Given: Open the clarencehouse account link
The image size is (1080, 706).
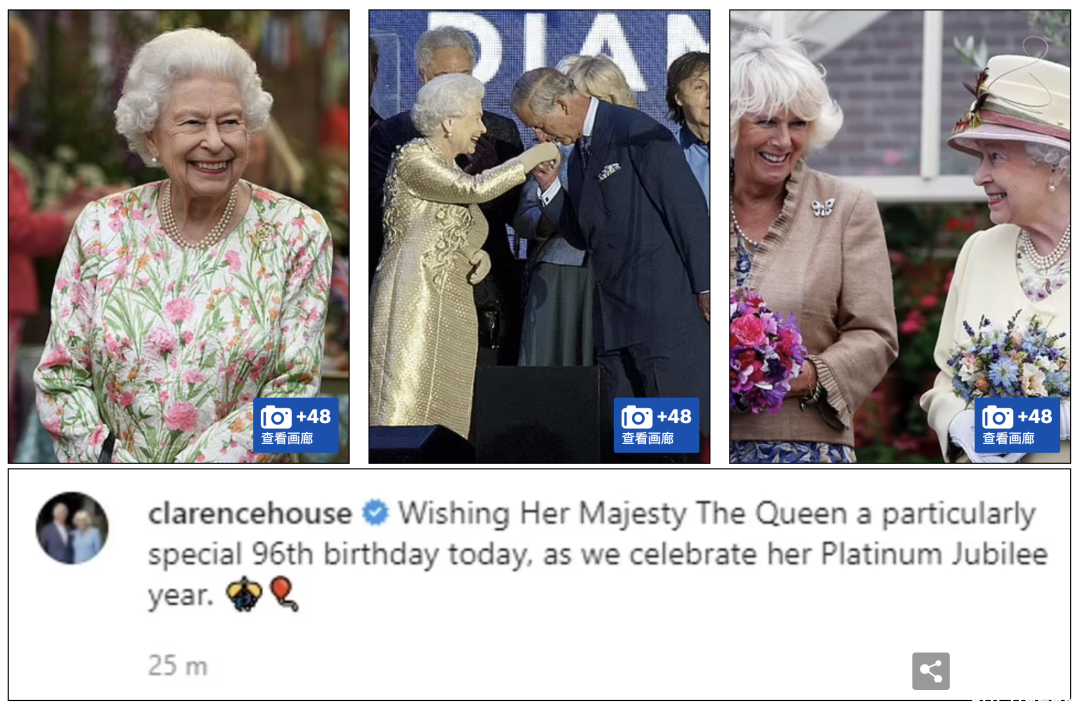Looking at the screenshot, I should pos(250,513).
